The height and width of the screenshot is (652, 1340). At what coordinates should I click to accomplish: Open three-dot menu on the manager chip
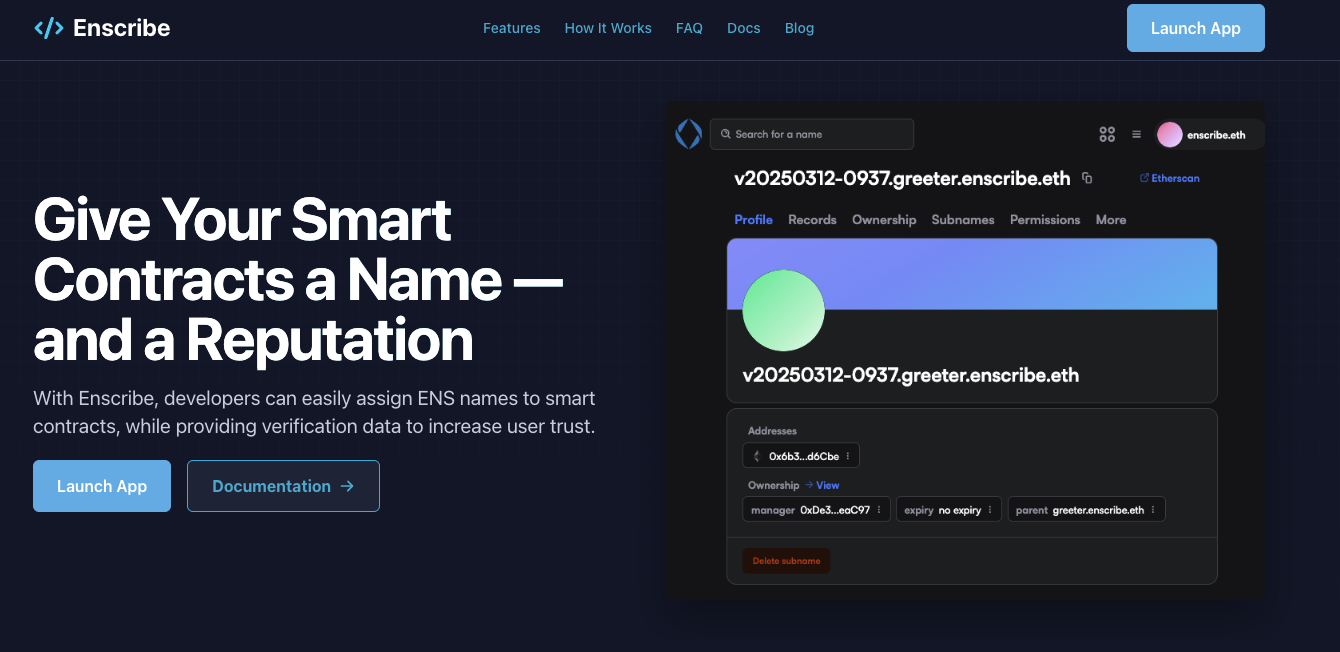pyautogui.click(x=879, y=510)
